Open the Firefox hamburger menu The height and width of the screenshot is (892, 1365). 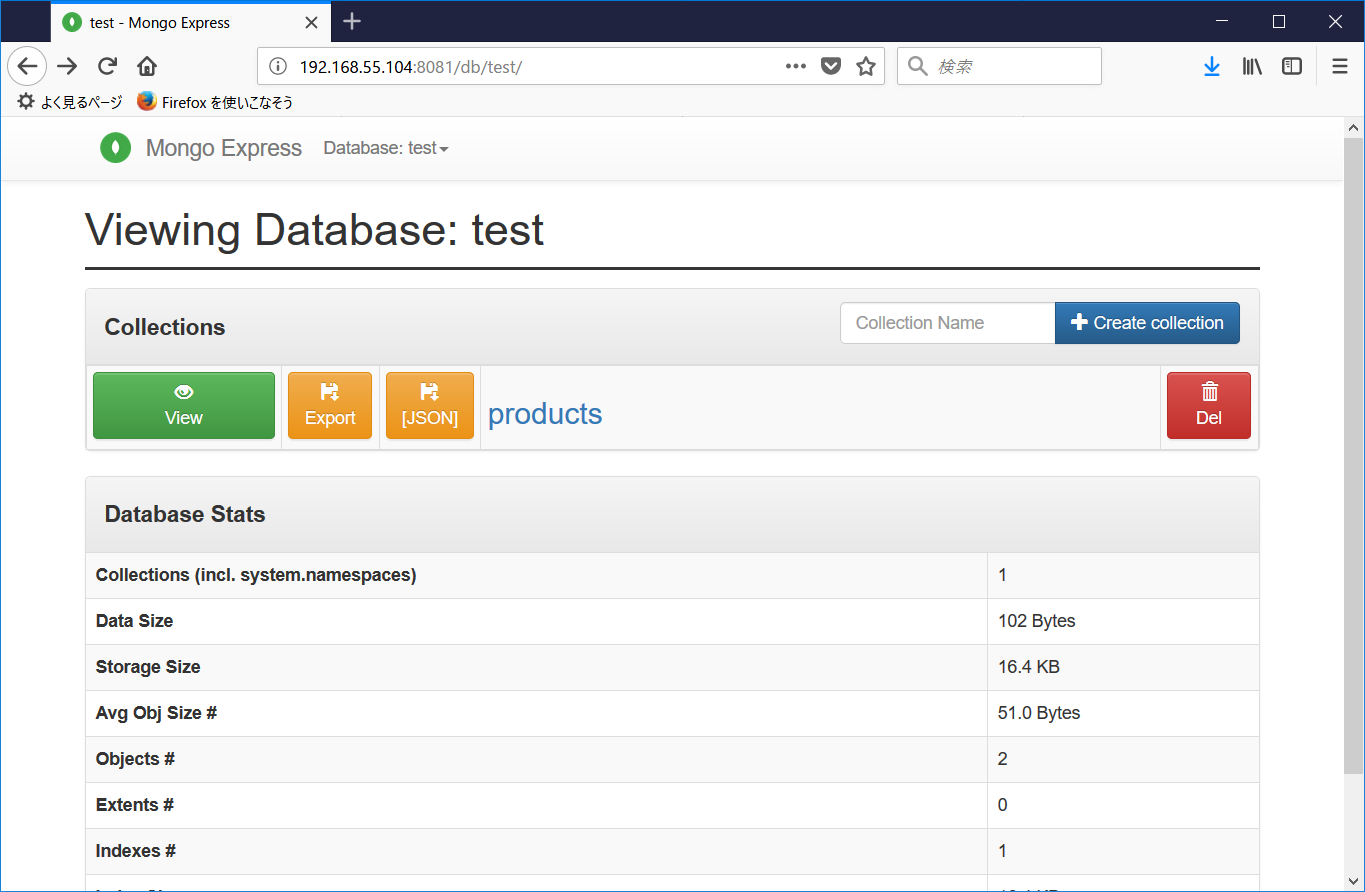[x=1339, y=66]
